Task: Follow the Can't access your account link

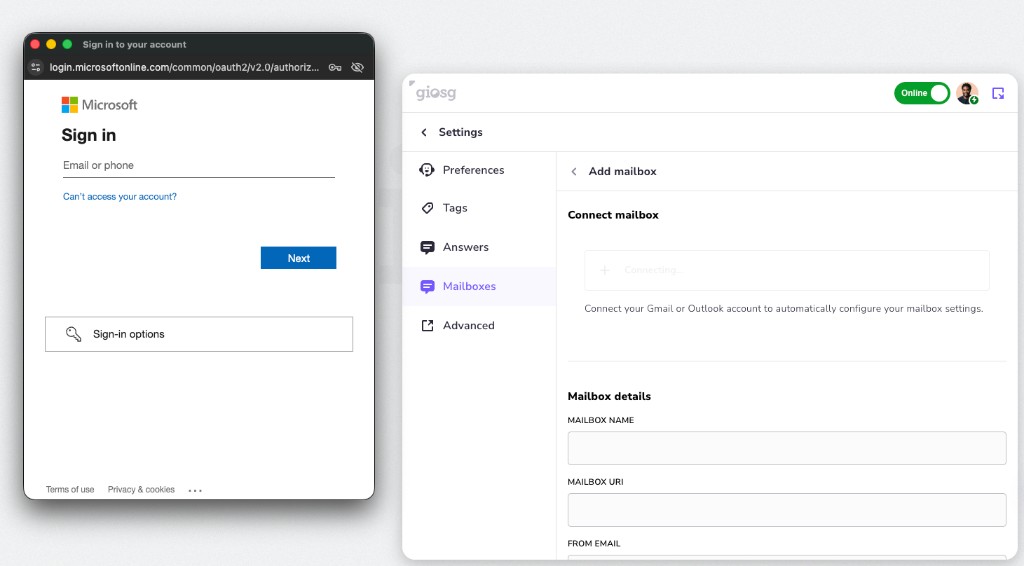Action: 120,197
